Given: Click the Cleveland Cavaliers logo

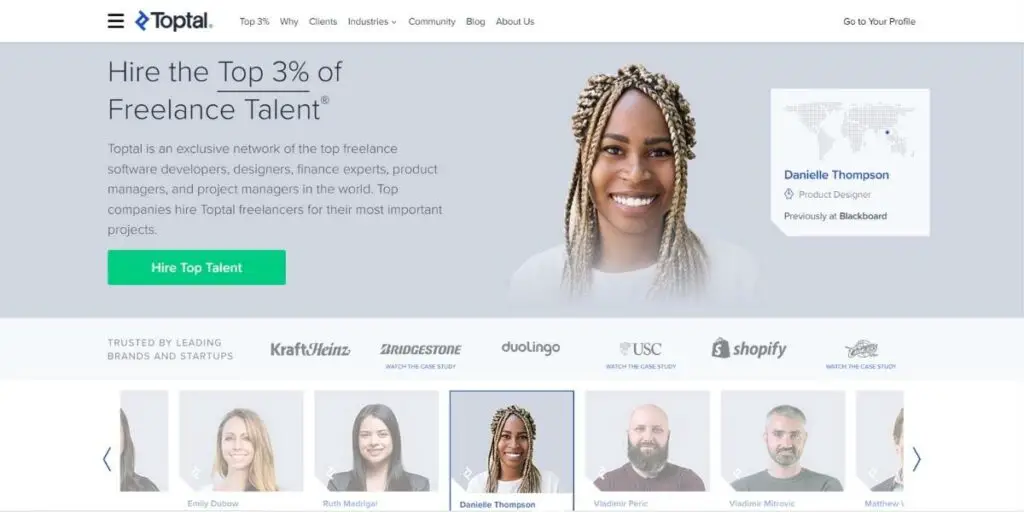Looking at the screenshot, I should [861, 349].
